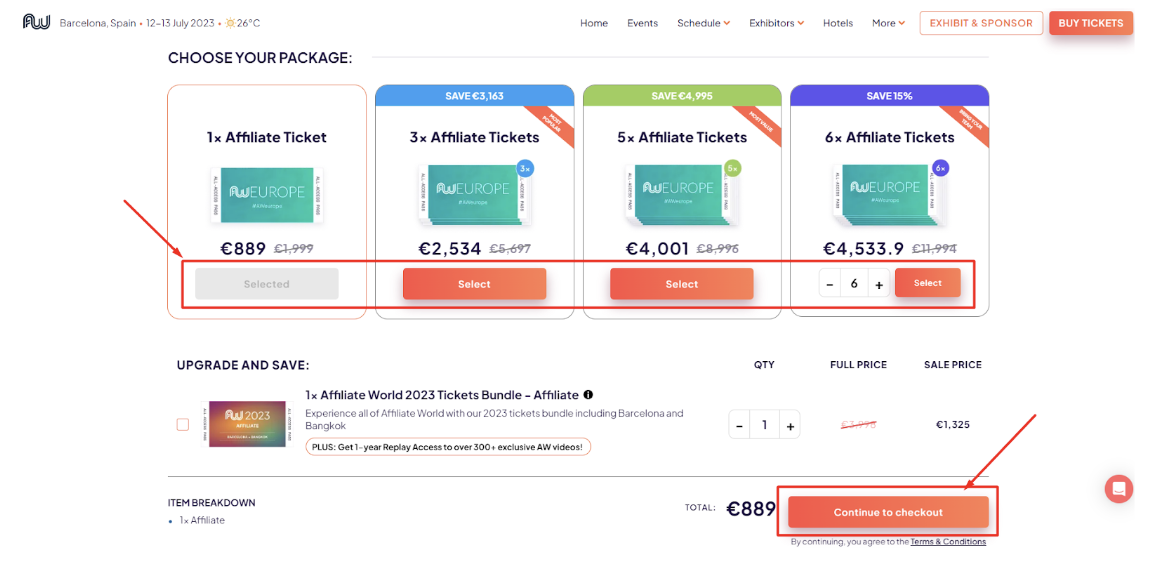
Task: Decrease the bundle upgrade quantity
Action: 739,425
